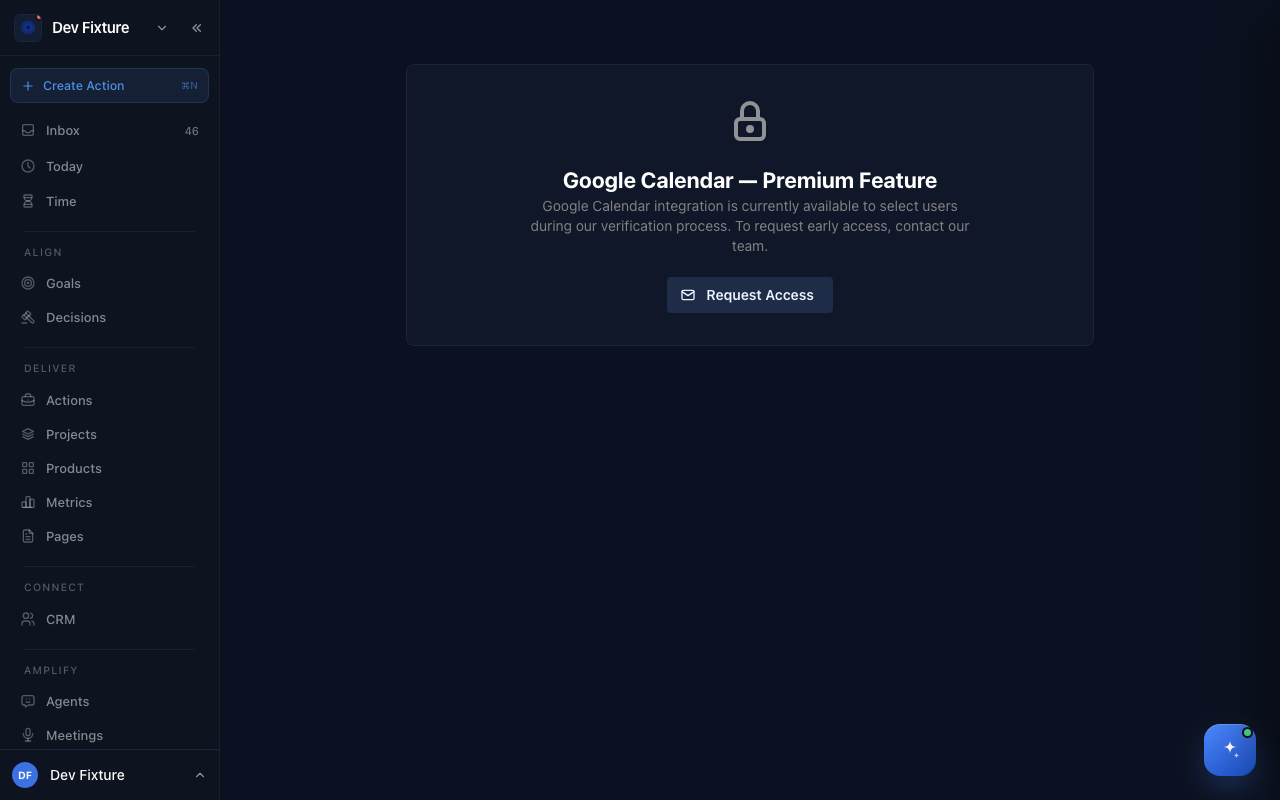Open Meetings via the microphone icon
The height and width of the screenshot is (800, 1280).
(28, 735)
